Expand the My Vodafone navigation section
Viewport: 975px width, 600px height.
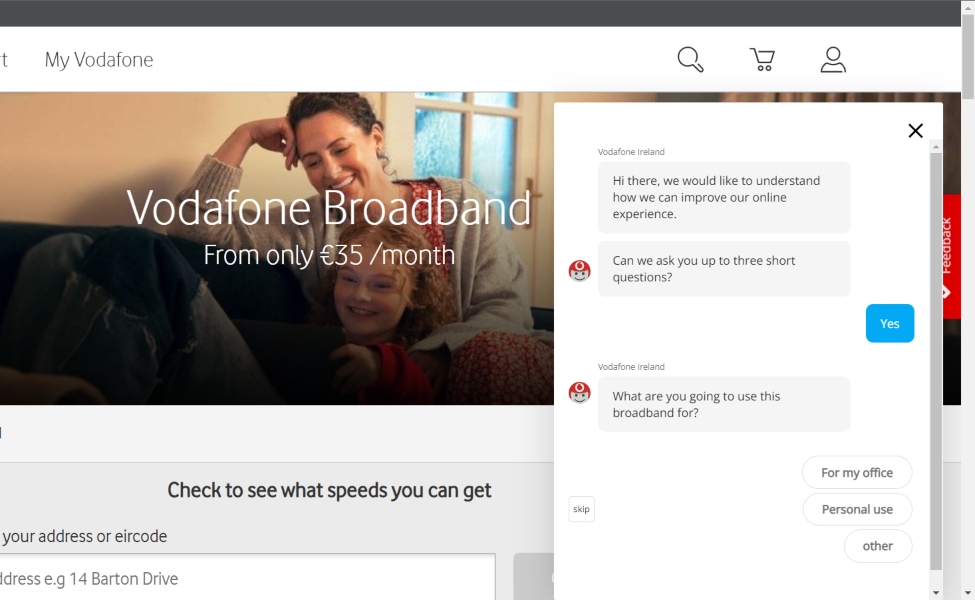tap(98, 60)
